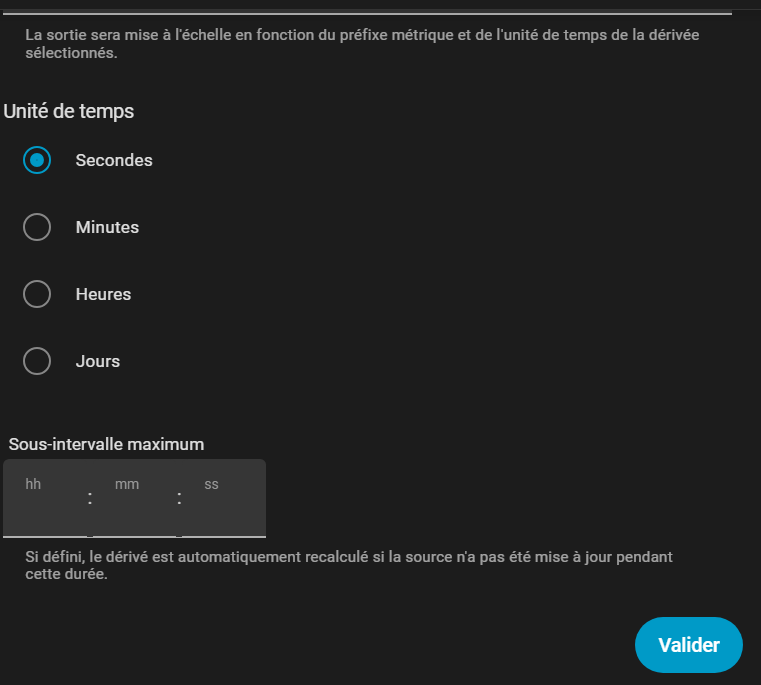Choose the Minutes radio option
This screenshot has height=685, width=761.
[37, 227]
